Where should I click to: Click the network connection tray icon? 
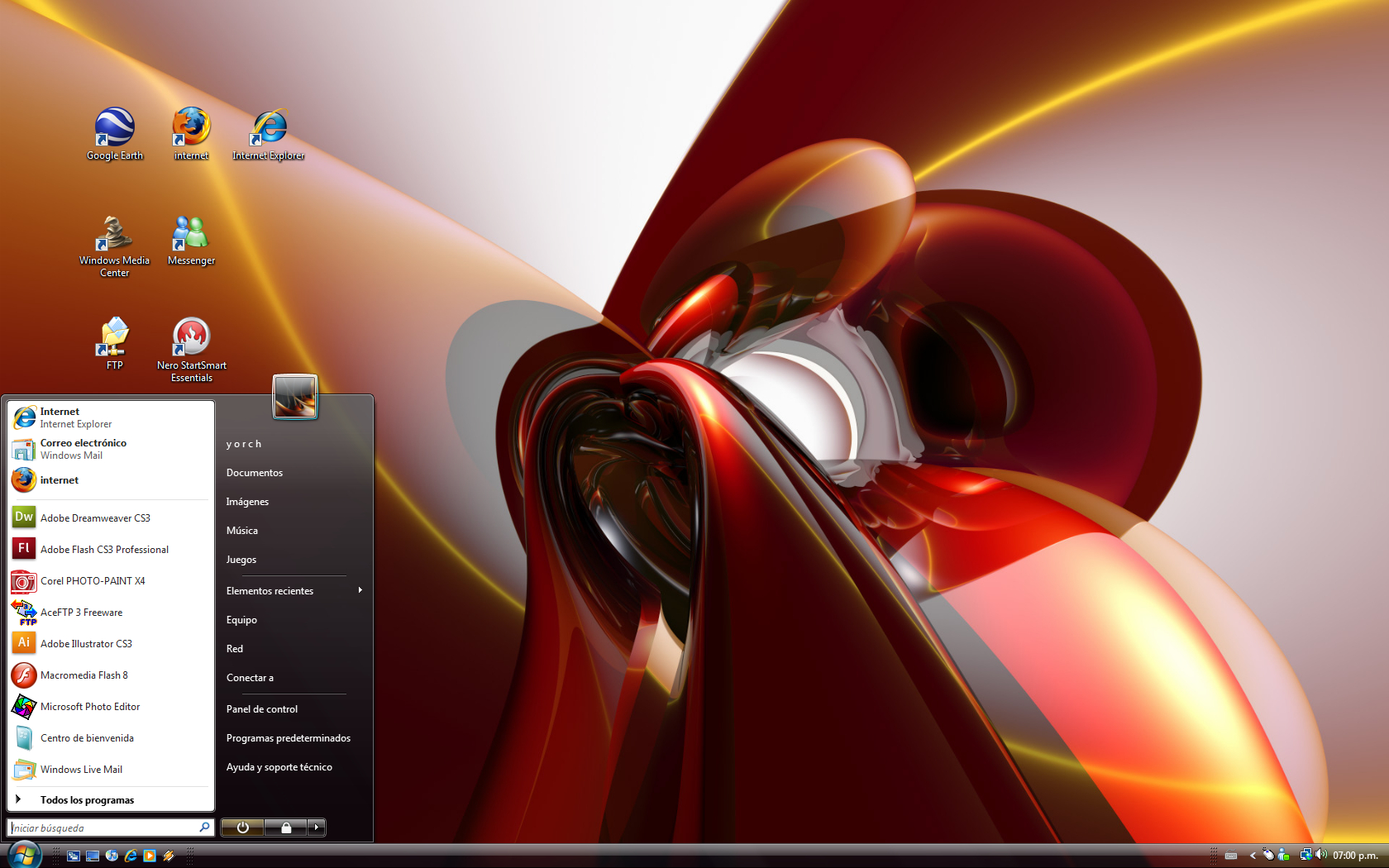pos(1305,855)
